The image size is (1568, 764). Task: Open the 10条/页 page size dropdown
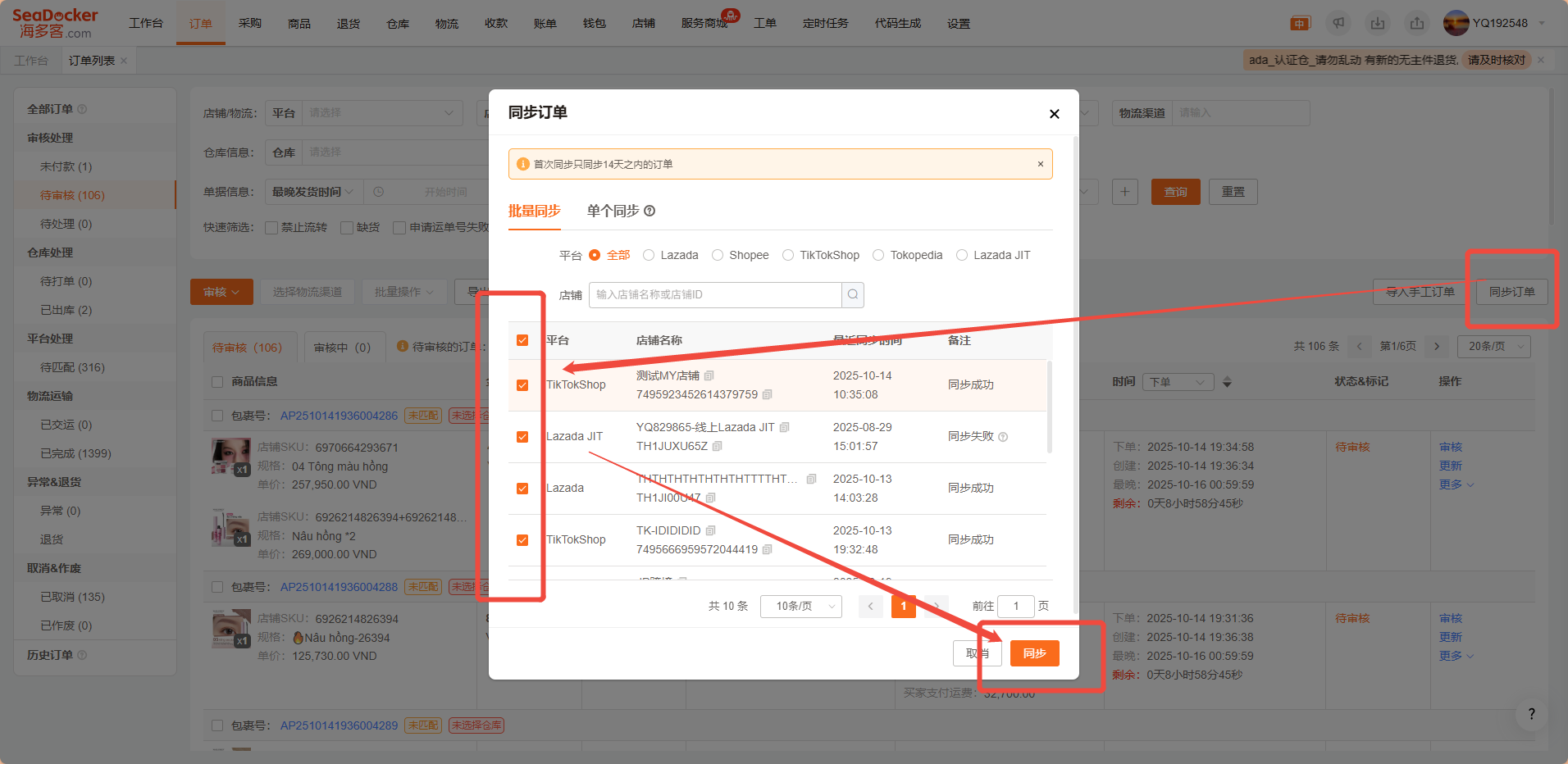(x=800, y=607)
